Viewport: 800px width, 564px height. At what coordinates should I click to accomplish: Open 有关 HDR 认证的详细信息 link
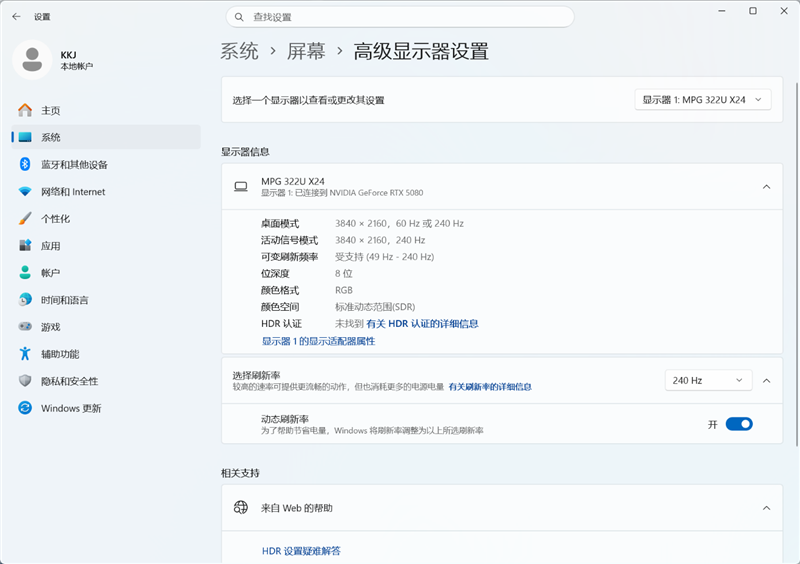coord(422,324)
